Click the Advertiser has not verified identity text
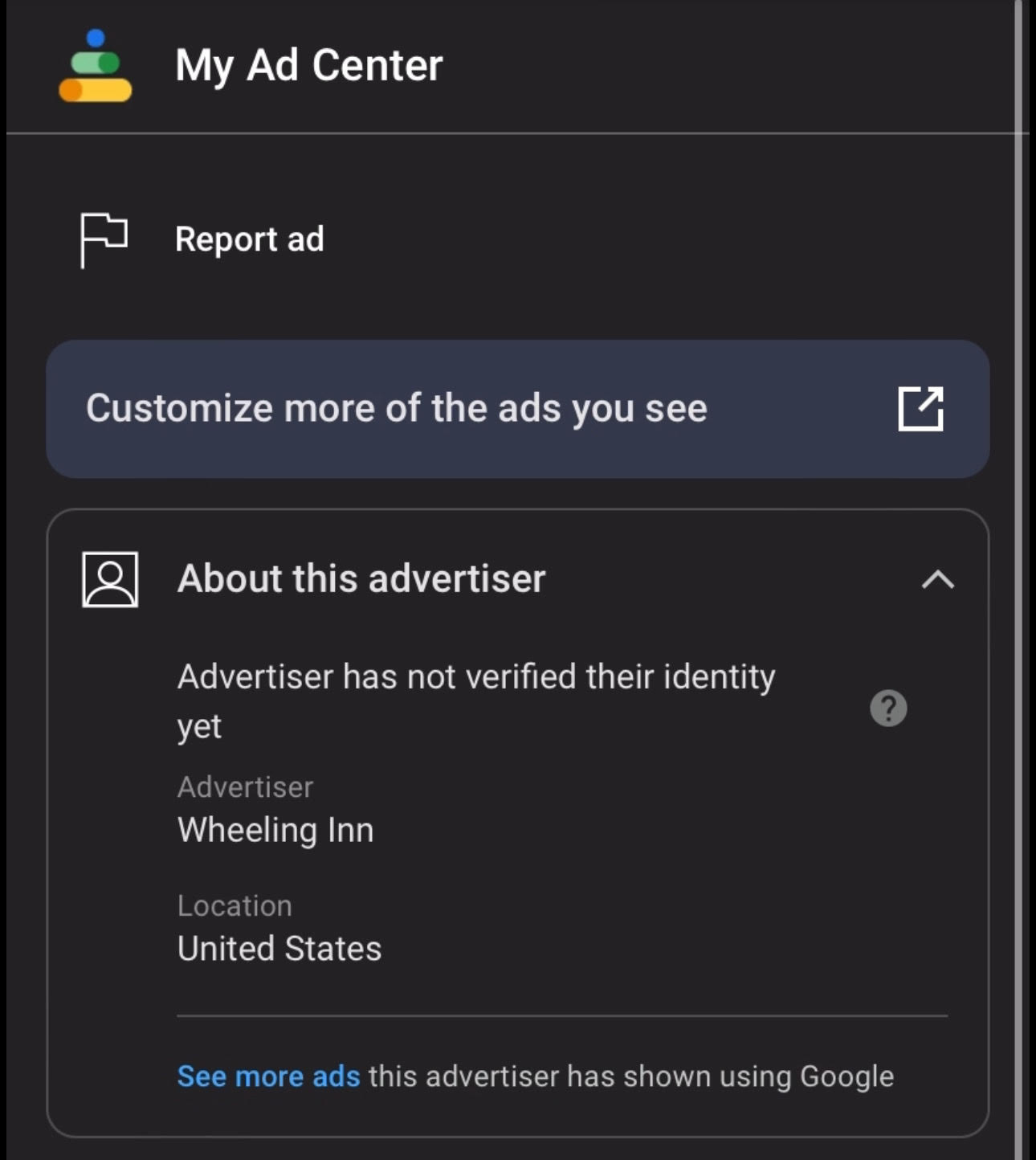The width and height of the screenshot is (1036, 1160). coord(476,700)
